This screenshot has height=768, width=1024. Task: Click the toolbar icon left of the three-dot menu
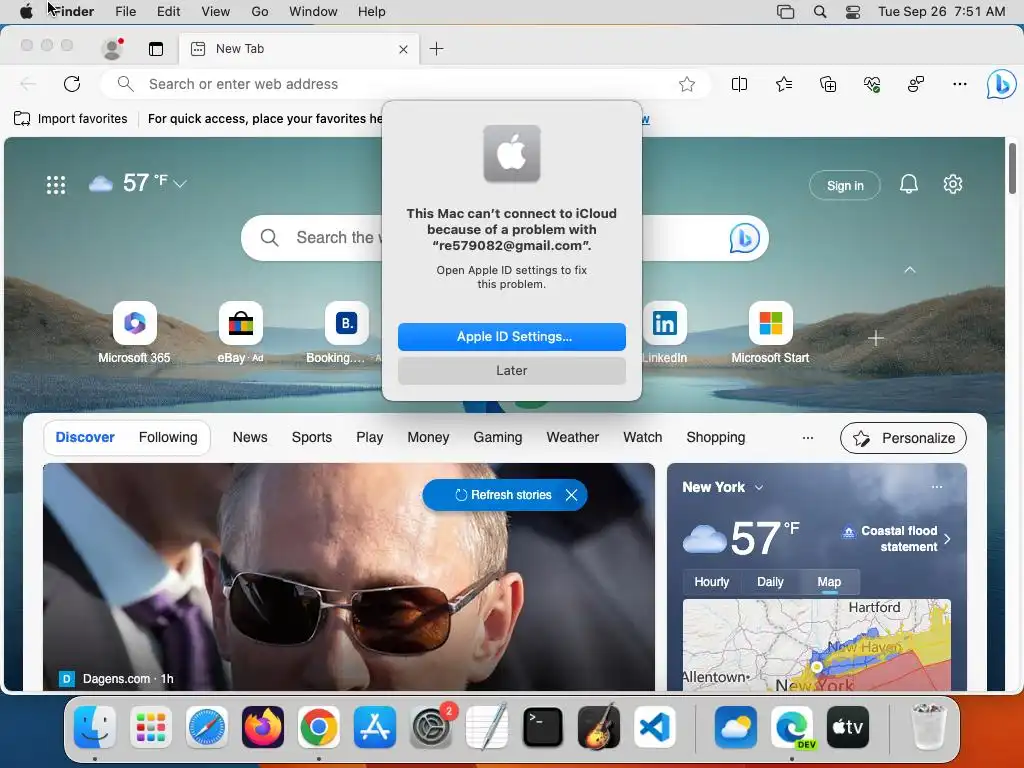pos(916,84)
